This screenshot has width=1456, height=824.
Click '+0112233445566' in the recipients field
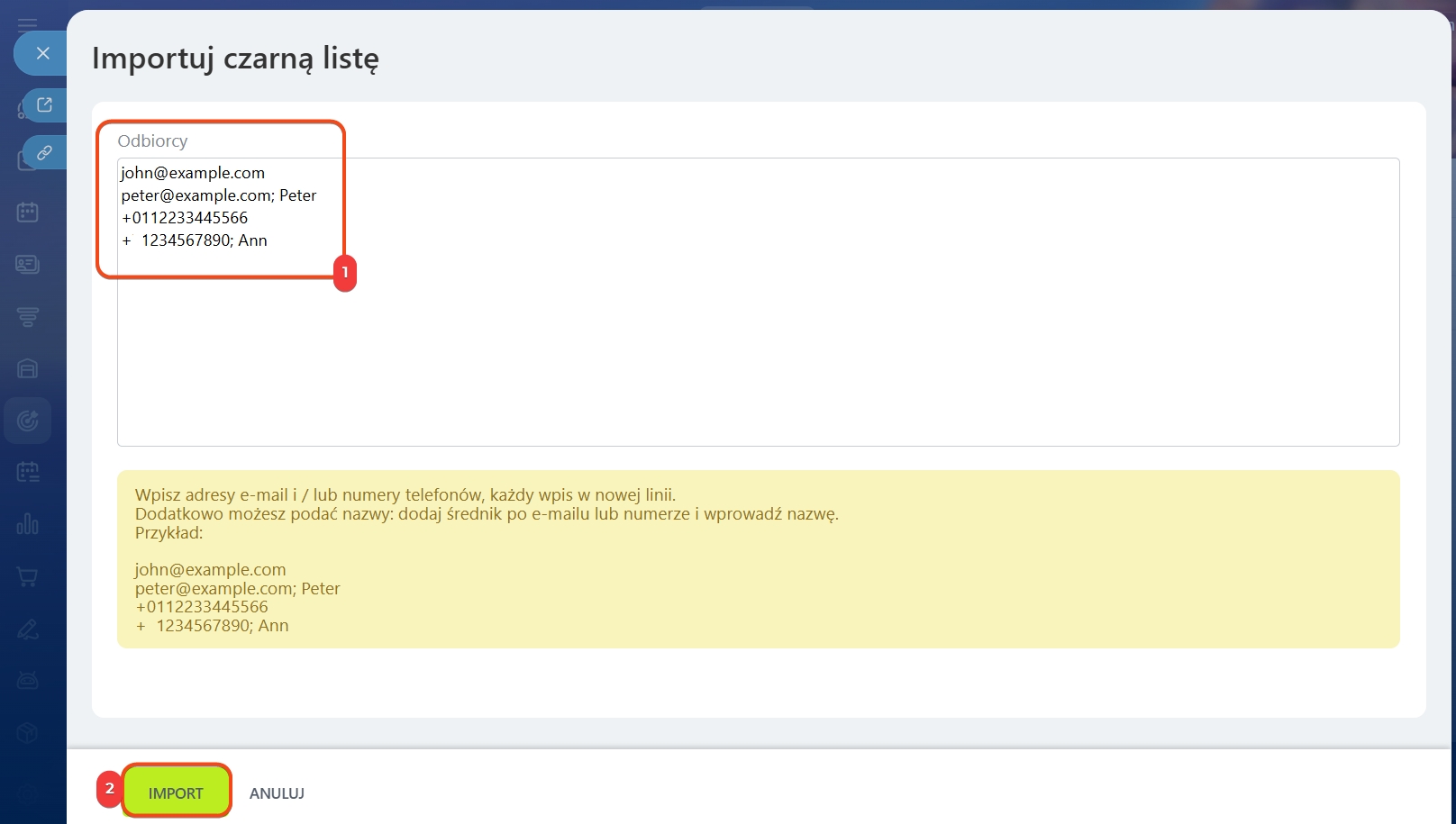185,218
